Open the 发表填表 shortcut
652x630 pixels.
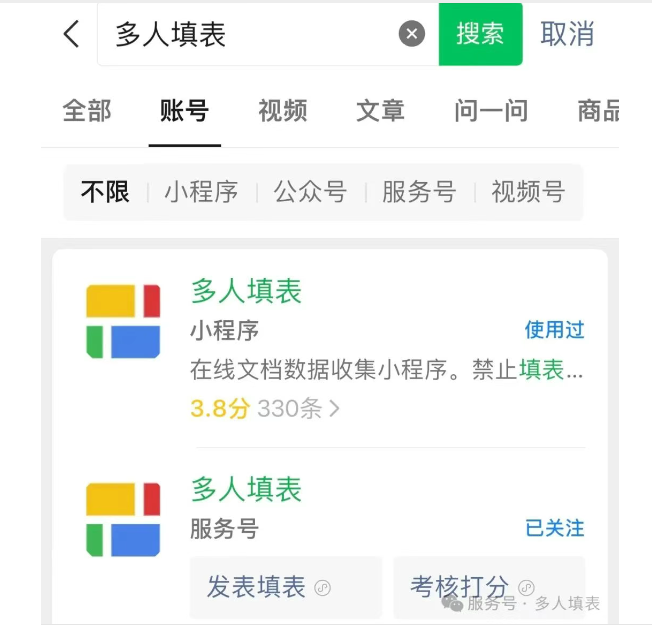pos(286,587)
